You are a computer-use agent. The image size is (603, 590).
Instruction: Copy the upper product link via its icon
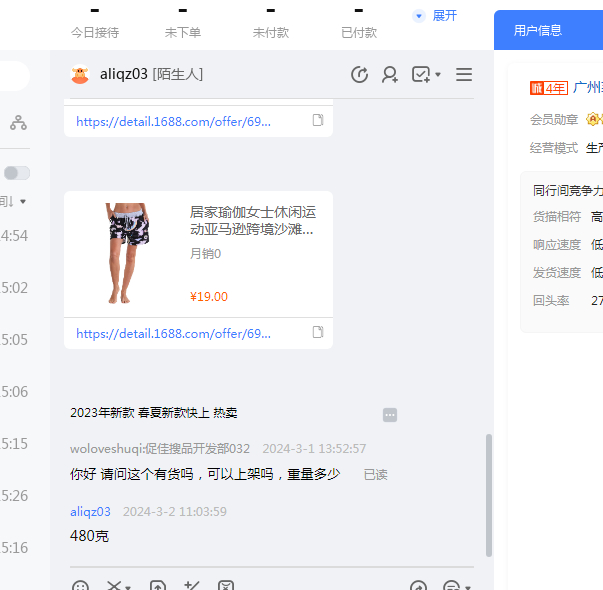(x=318, y=121)
